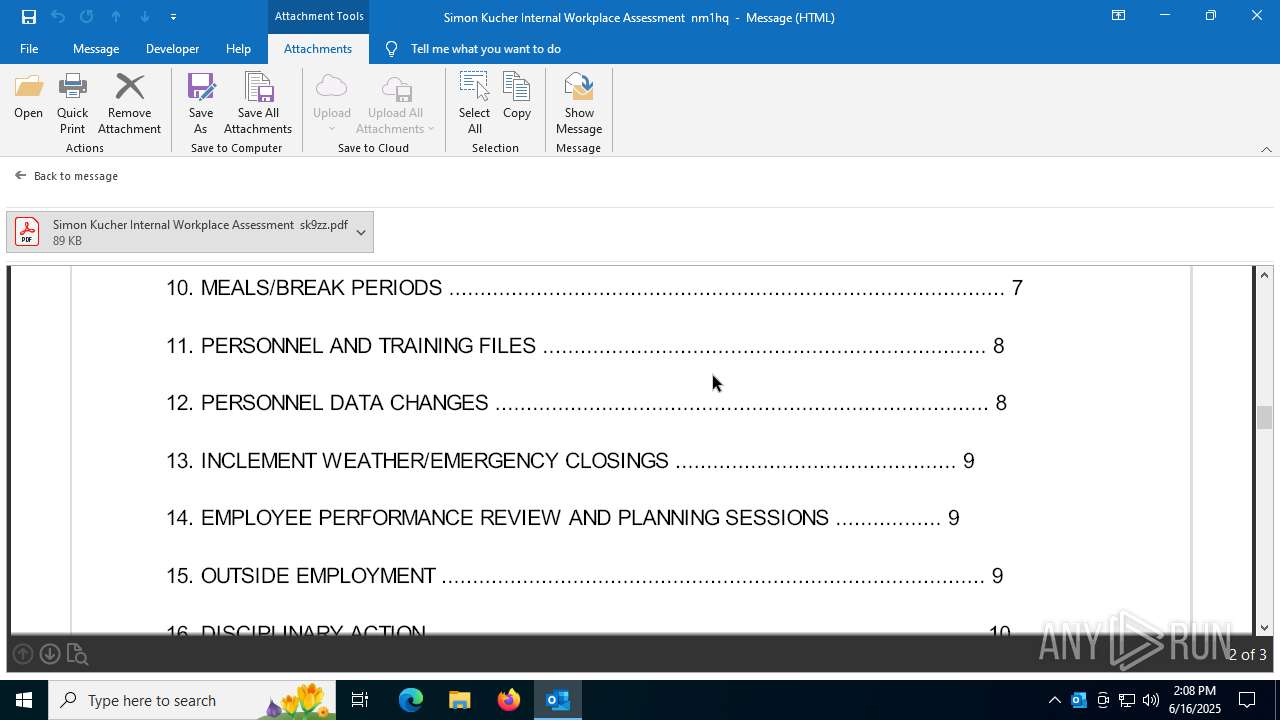Image resolution: width=1280 pixels, height=720 pixels.
Task: Click PDF preview scroll down arrow
Action: click(x=1265, y=627)
